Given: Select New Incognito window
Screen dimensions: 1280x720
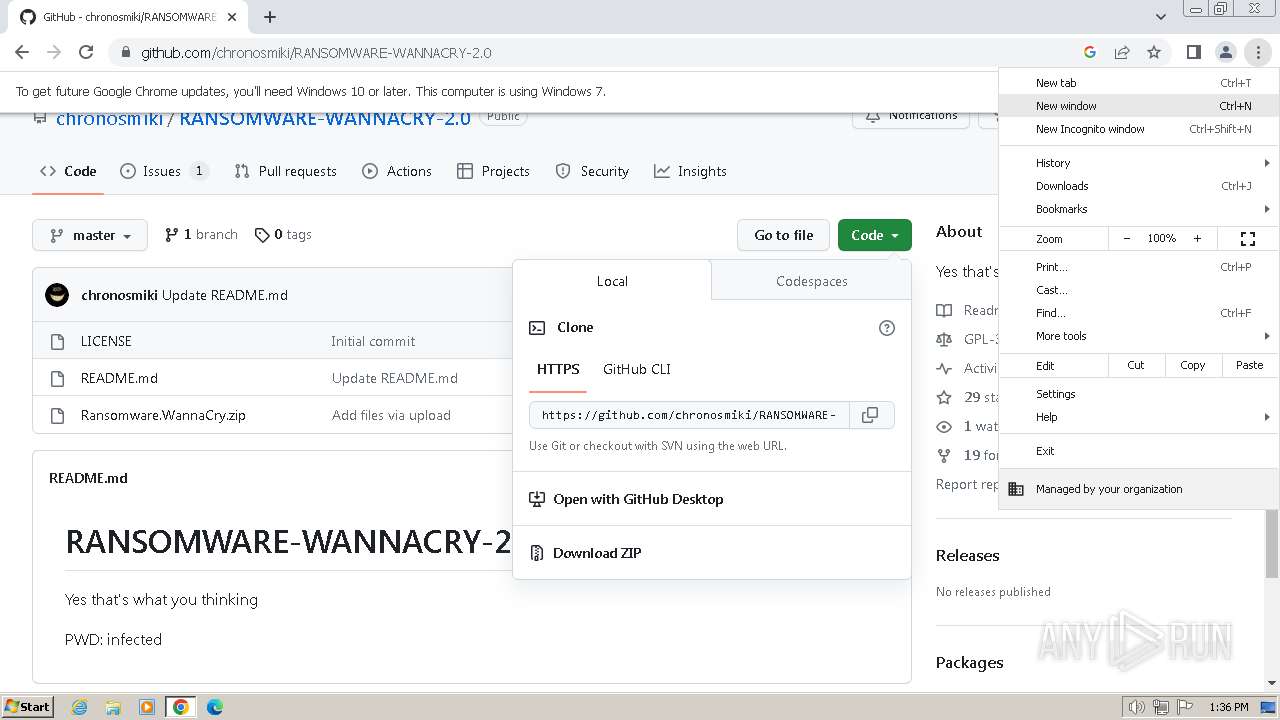Looking at the screenshot, I should (1138, 129).
